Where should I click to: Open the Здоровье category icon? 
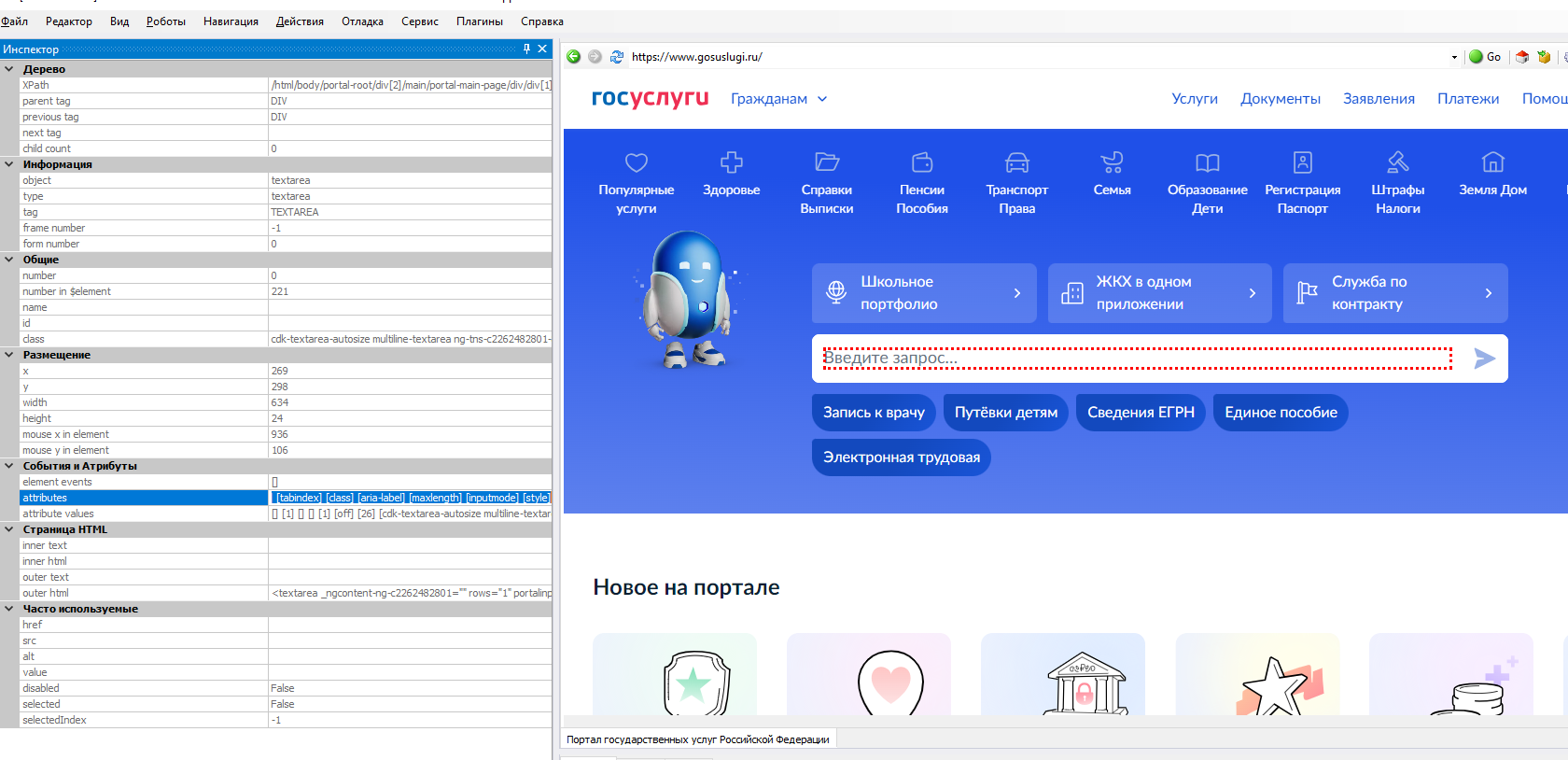(x=732, y=162)
